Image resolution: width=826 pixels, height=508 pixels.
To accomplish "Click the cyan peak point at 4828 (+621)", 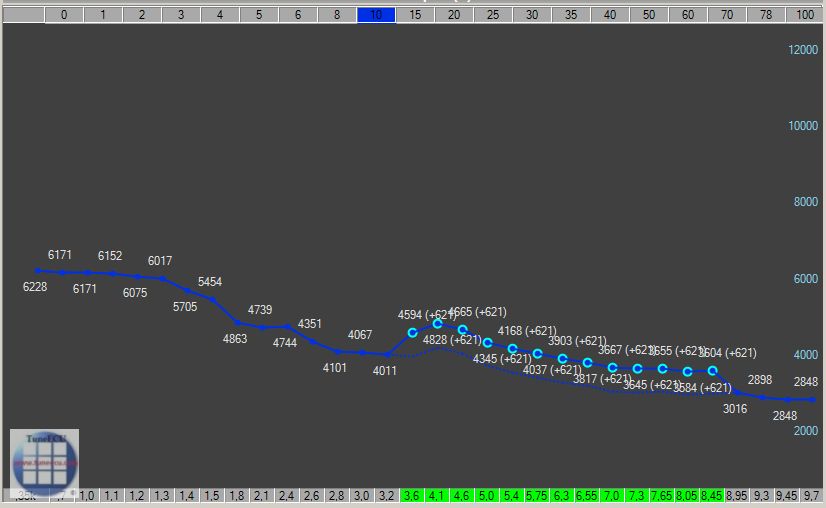I will [437, 323].
